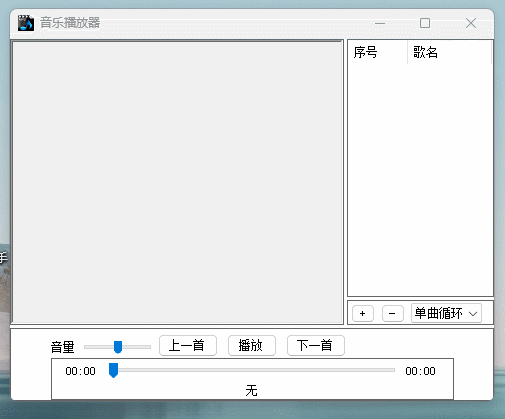Click the 音量 volume slider handle

pyautogui.click(x=118, y=347)
